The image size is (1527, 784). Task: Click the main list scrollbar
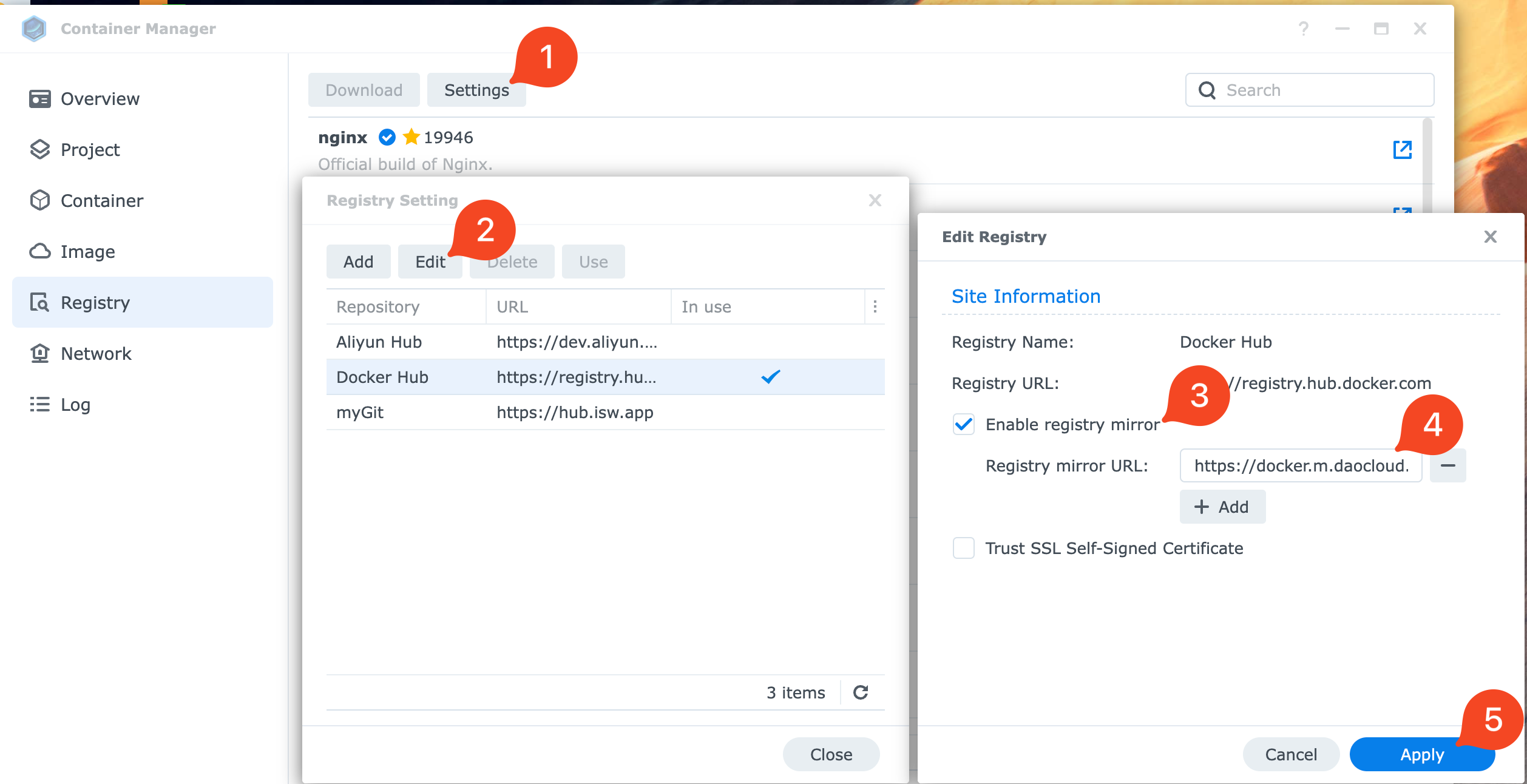click(1427, 164)
